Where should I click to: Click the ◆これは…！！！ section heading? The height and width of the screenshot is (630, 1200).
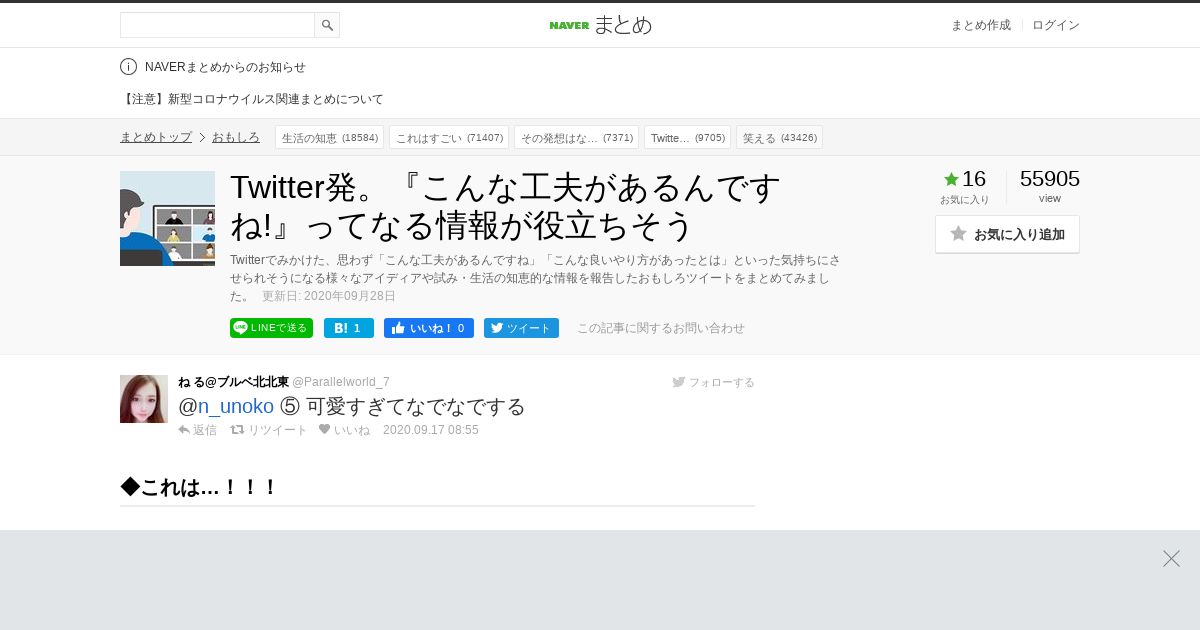click(199, 487)
